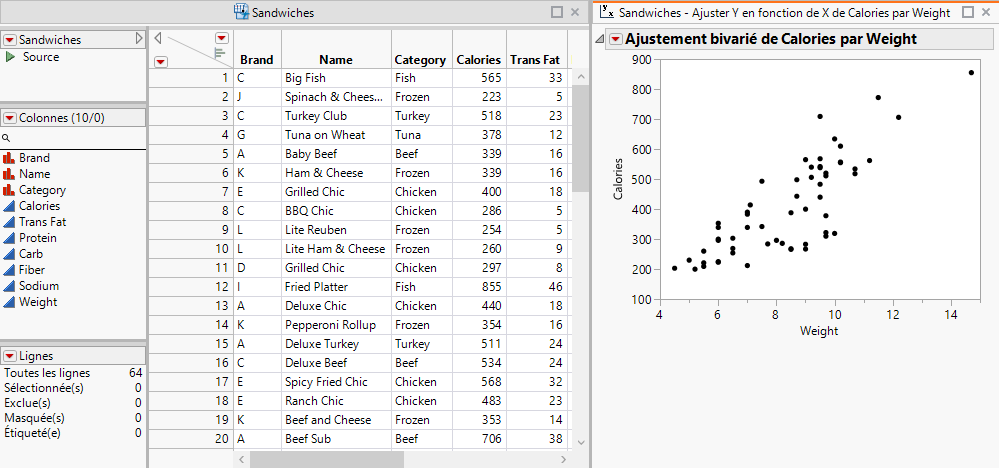Open the Sandwiches table red triangle menu

click(x=10, y=40)
